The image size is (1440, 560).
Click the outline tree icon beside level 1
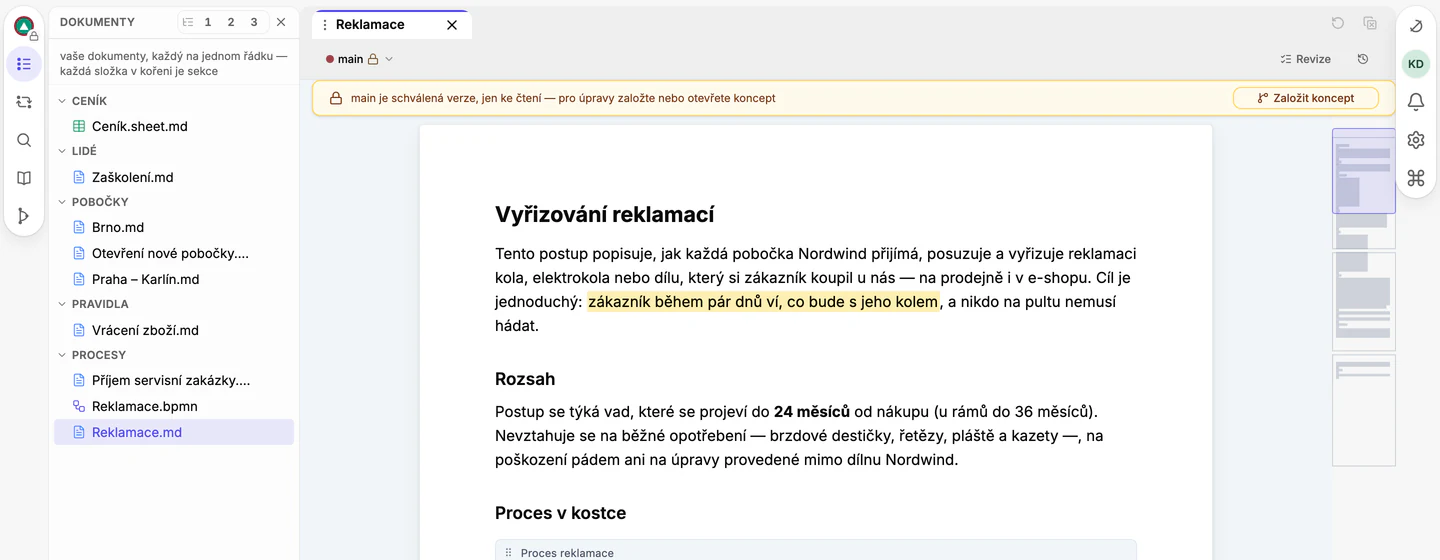tap(188, 22)
